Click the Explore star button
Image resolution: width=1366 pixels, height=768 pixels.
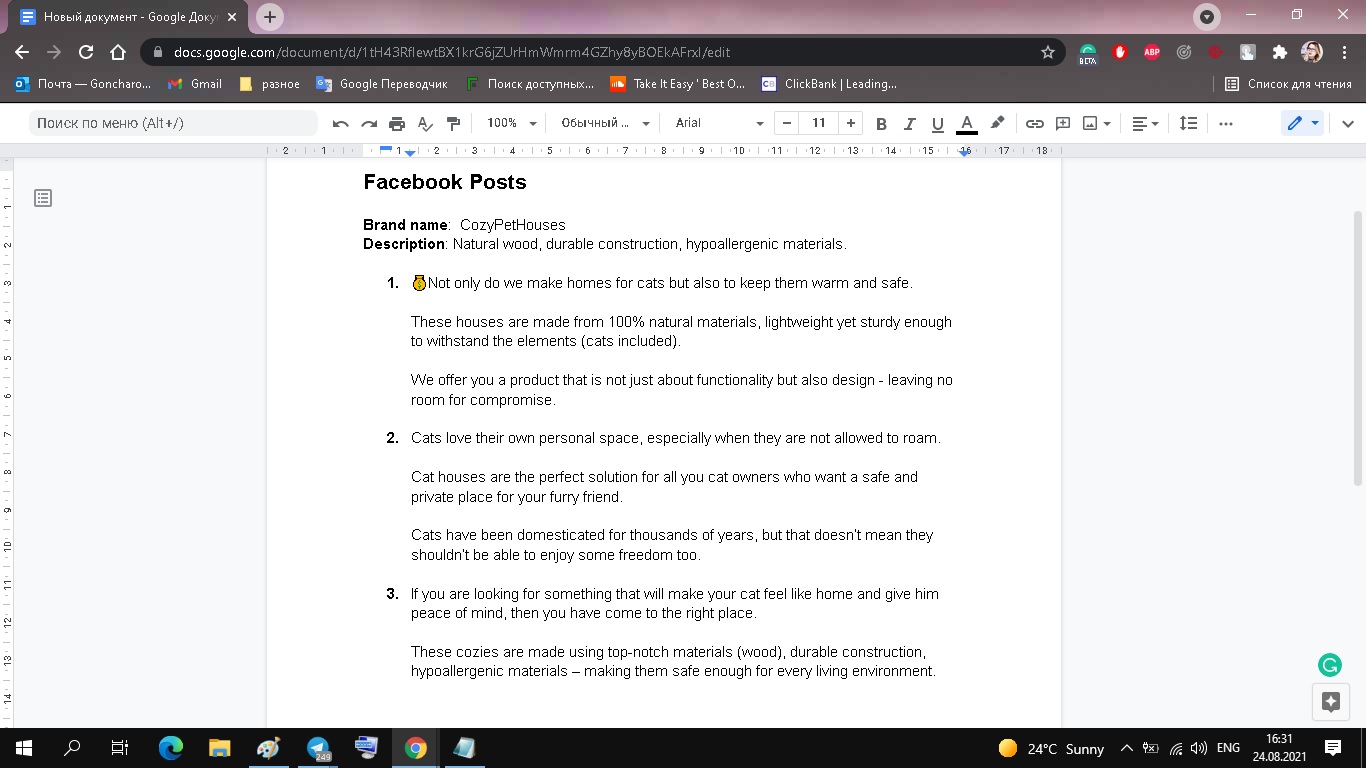(1330, 702)
